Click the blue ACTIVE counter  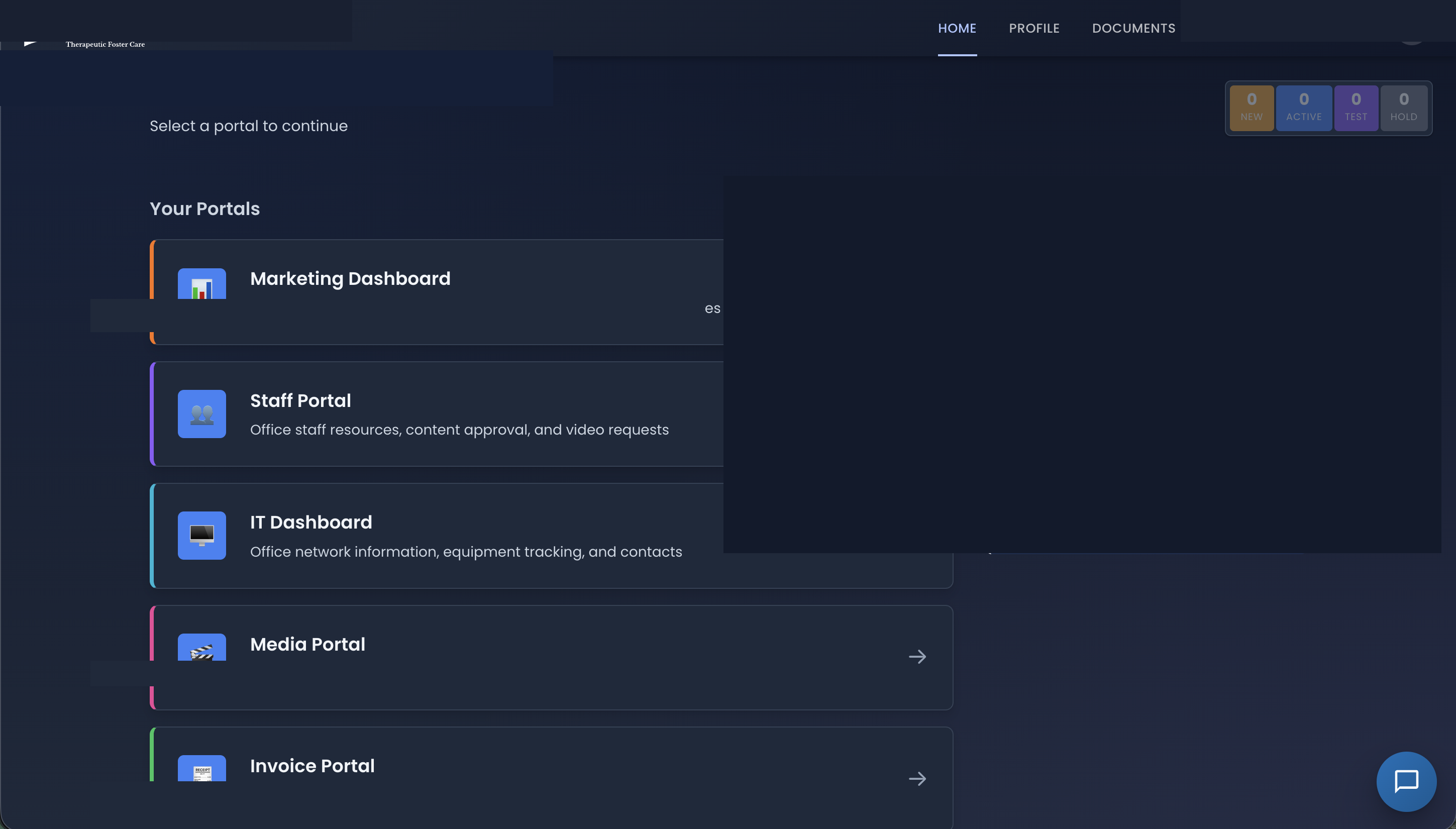click(1303, 108)
